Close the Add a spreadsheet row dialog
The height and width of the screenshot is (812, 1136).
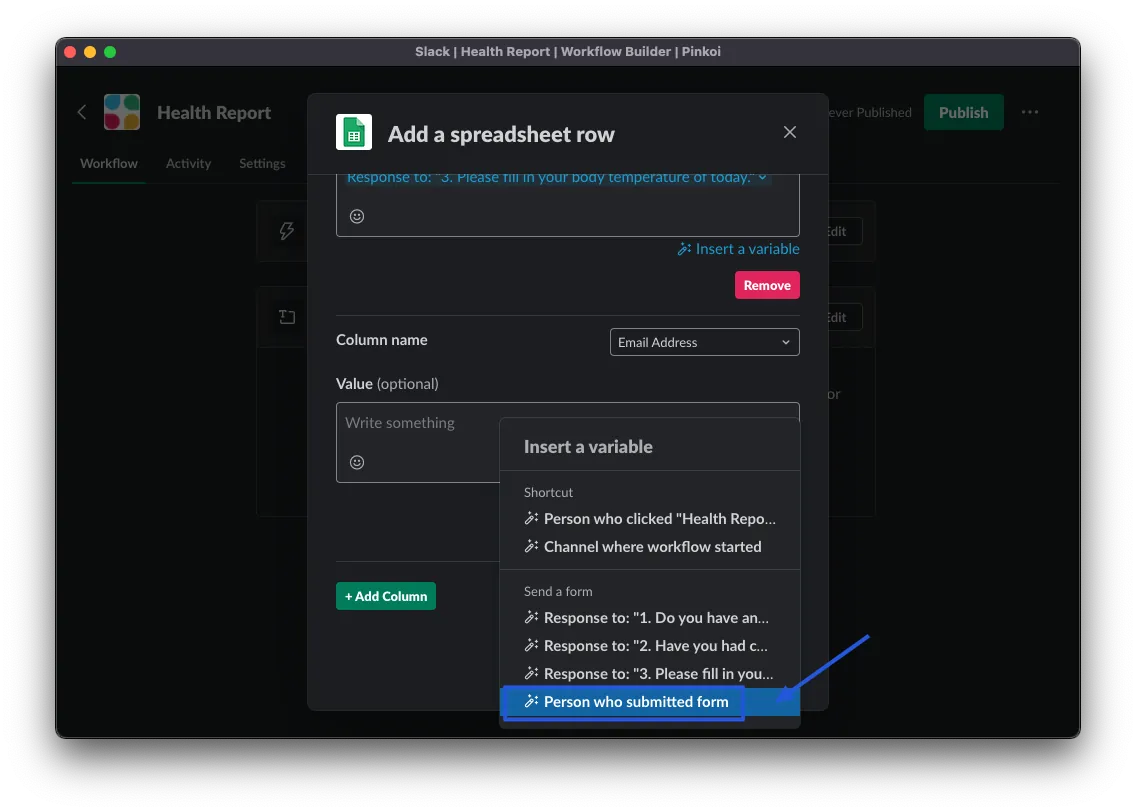(790, 132)
